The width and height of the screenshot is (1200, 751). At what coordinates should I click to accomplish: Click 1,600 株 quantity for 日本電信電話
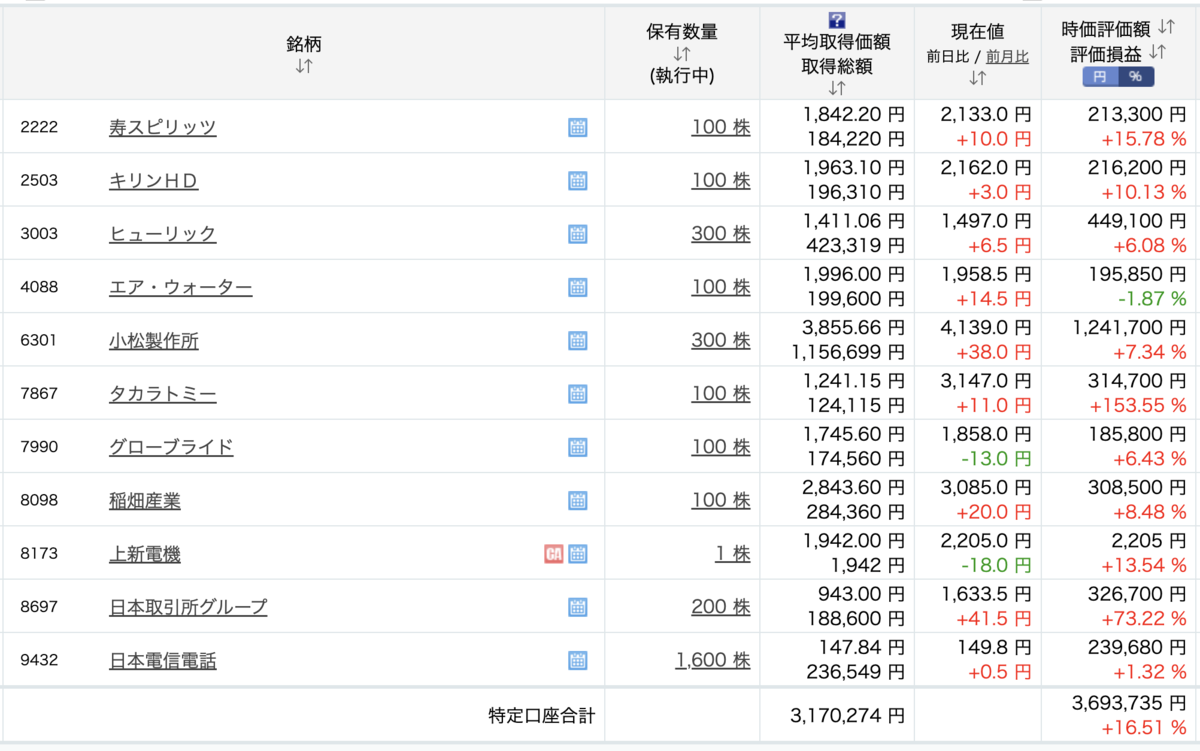(x=713, y=660)
